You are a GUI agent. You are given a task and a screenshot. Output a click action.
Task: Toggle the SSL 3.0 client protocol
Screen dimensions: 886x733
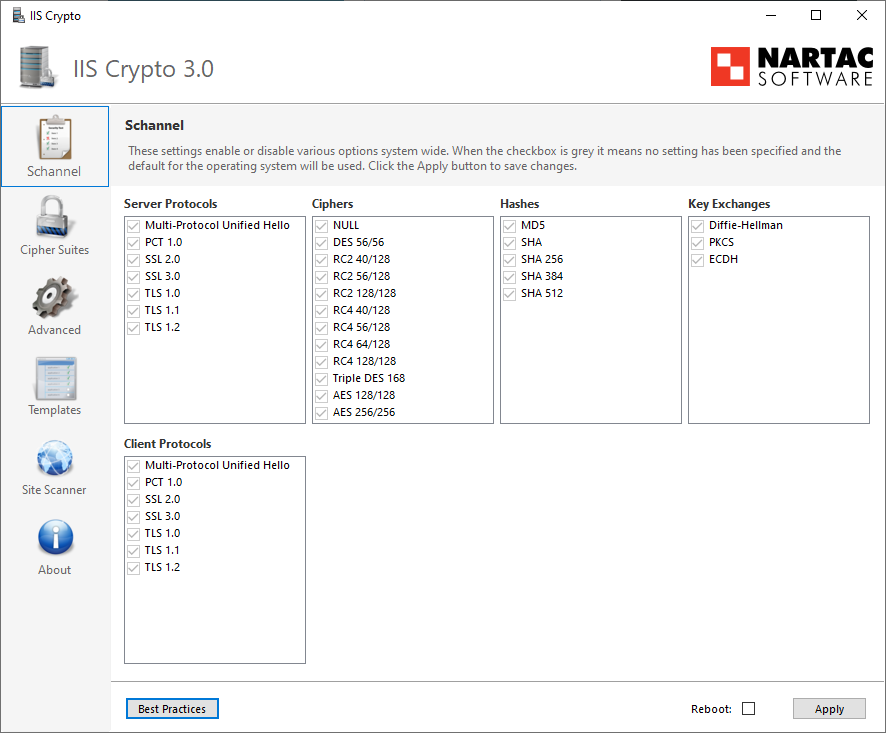click(133, 516)
